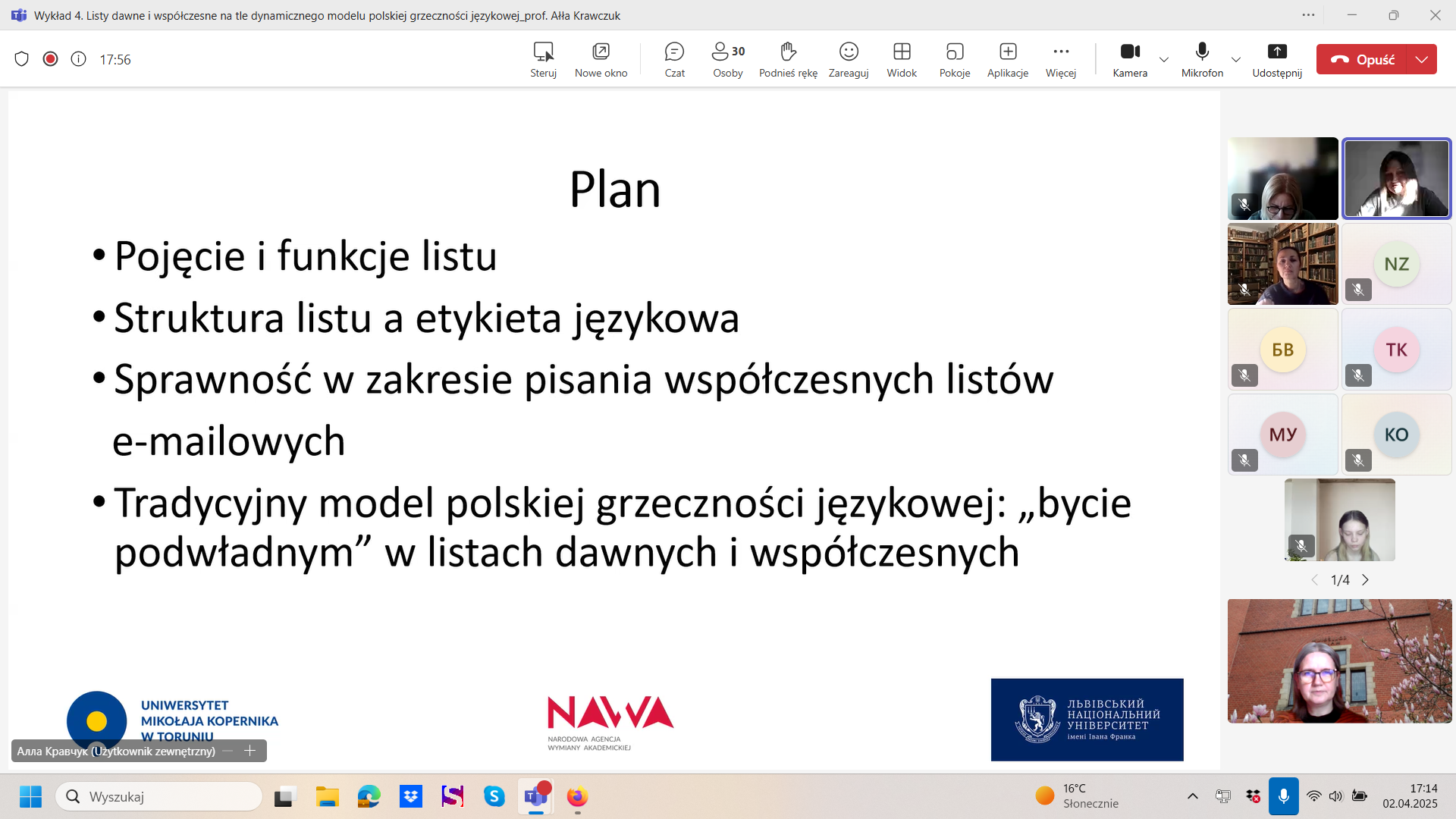The height and width of the screenshot is (819, 1456).
Task: Open Pokoje breakout rooms
Action: (x=955, y=59)
